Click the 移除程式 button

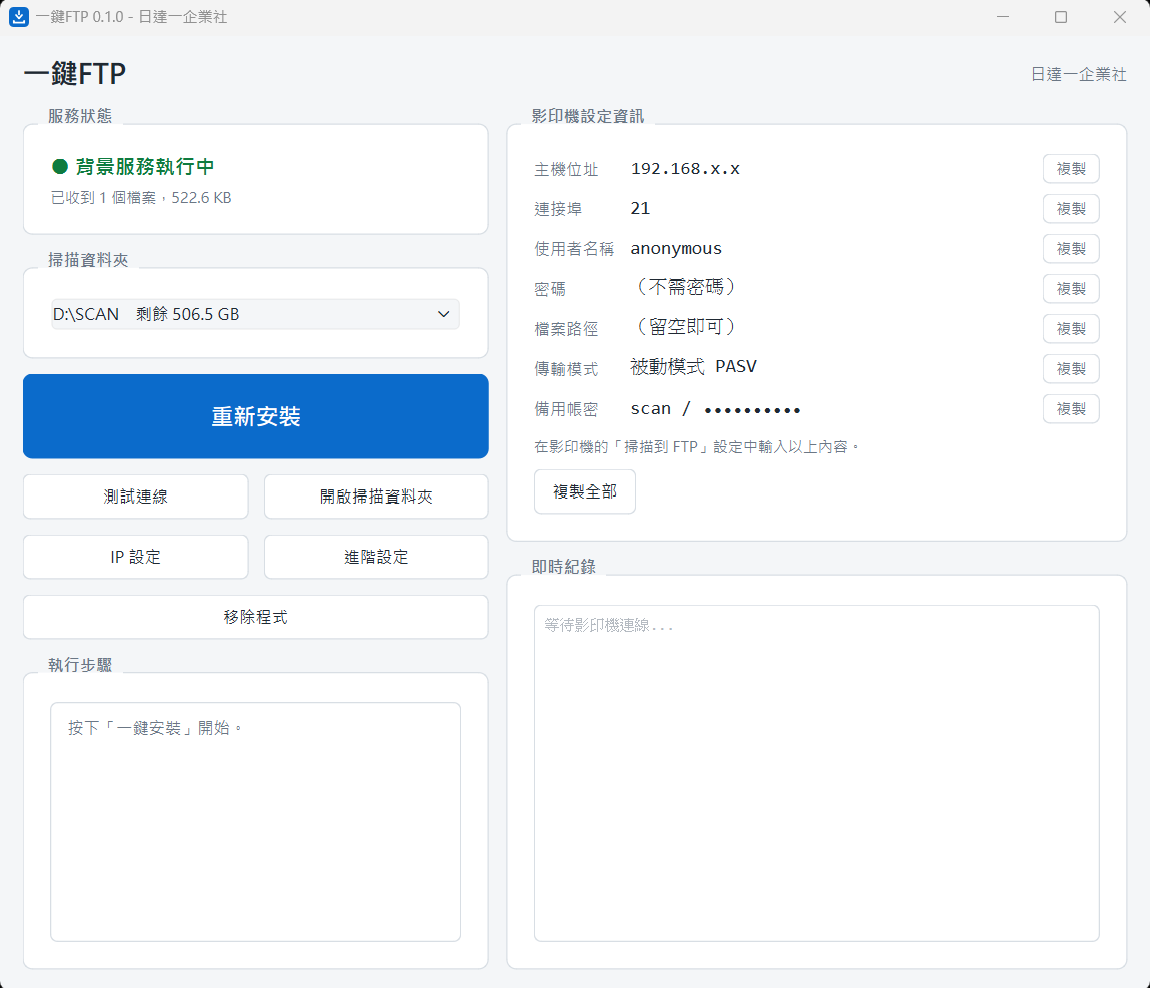pos(255,617)
